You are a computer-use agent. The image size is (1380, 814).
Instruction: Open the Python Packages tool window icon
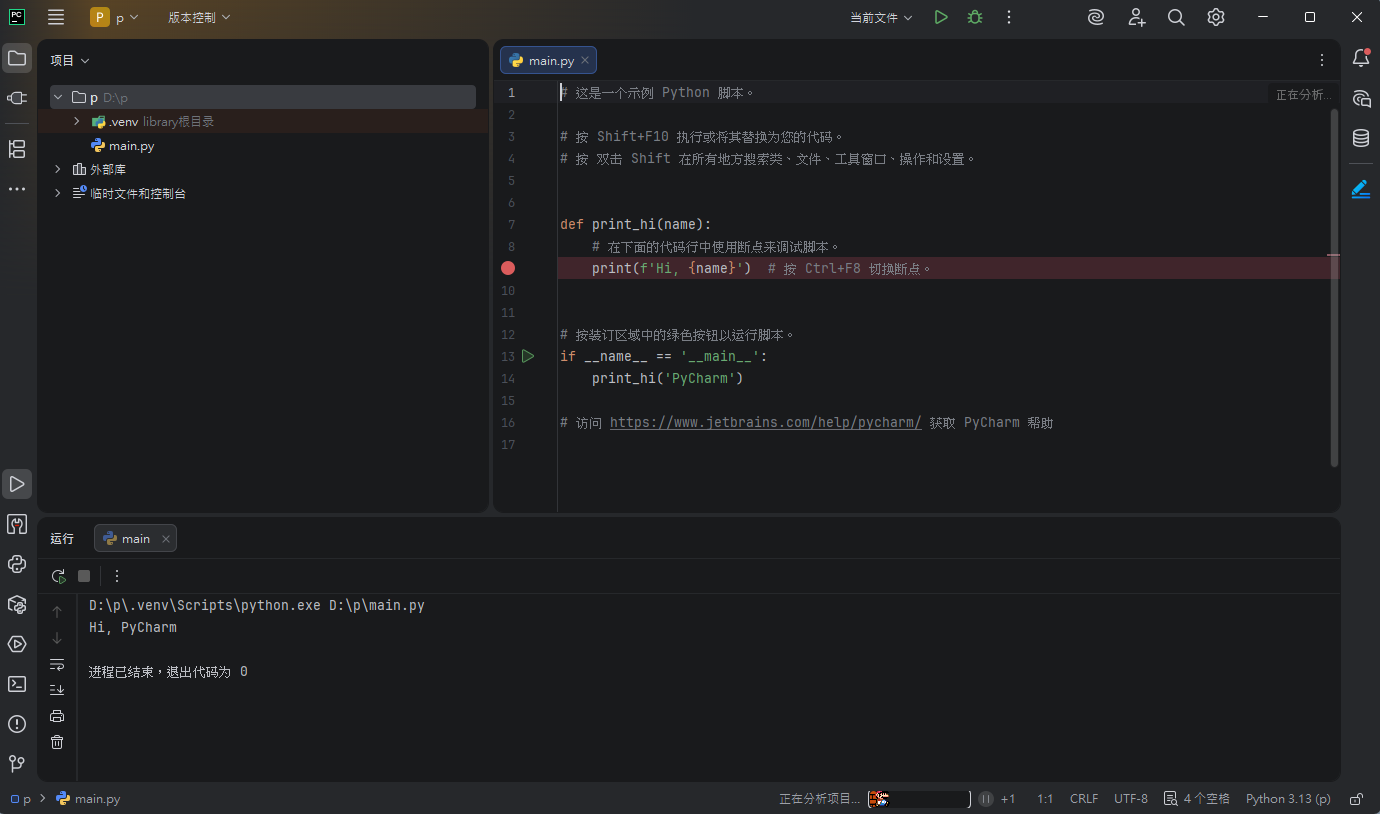pos(17,604)
